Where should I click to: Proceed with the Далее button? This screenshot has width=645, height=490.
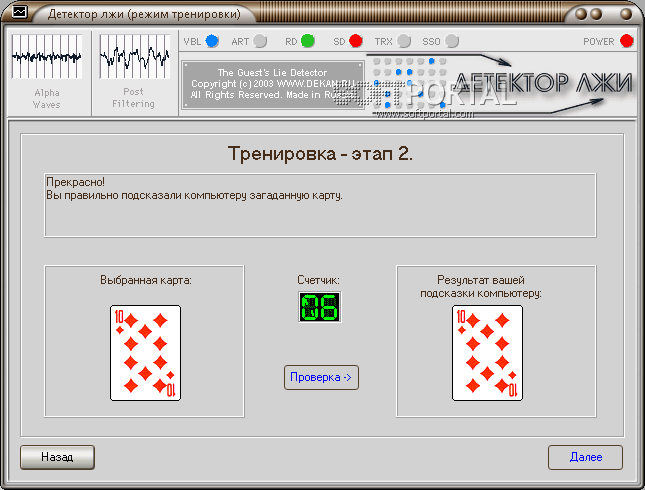pyautogui.click(x=585, y=457)
